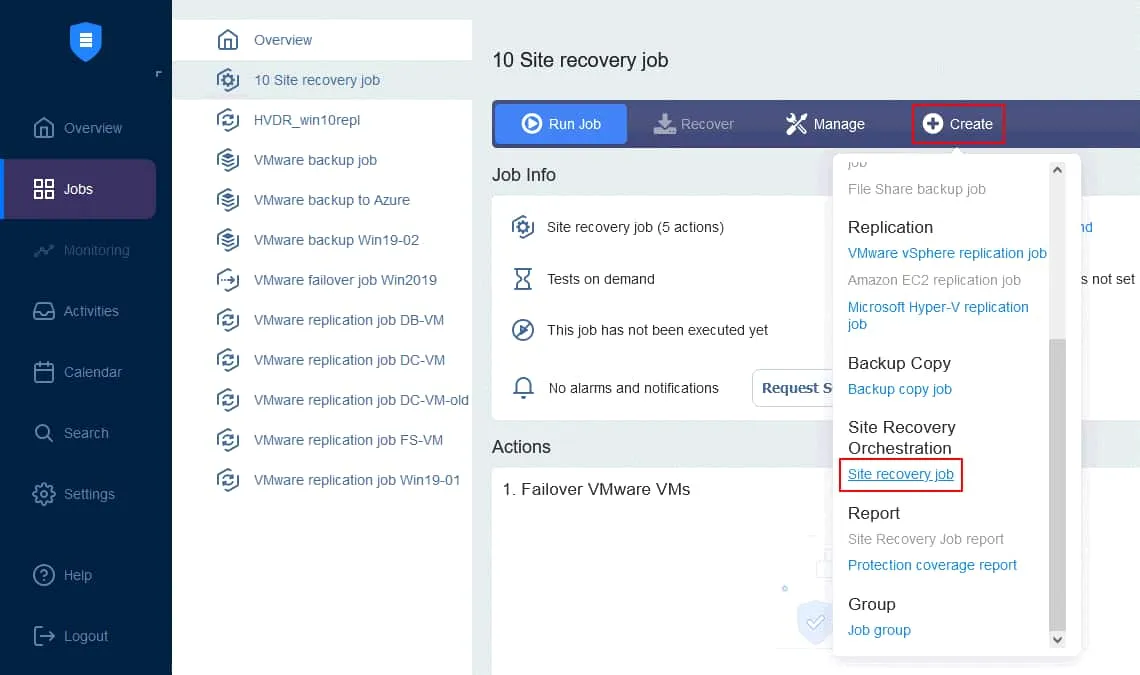Click the alarms notification bell icon
The width and height of the screenshot is (1140, 675).
[522, 388]
